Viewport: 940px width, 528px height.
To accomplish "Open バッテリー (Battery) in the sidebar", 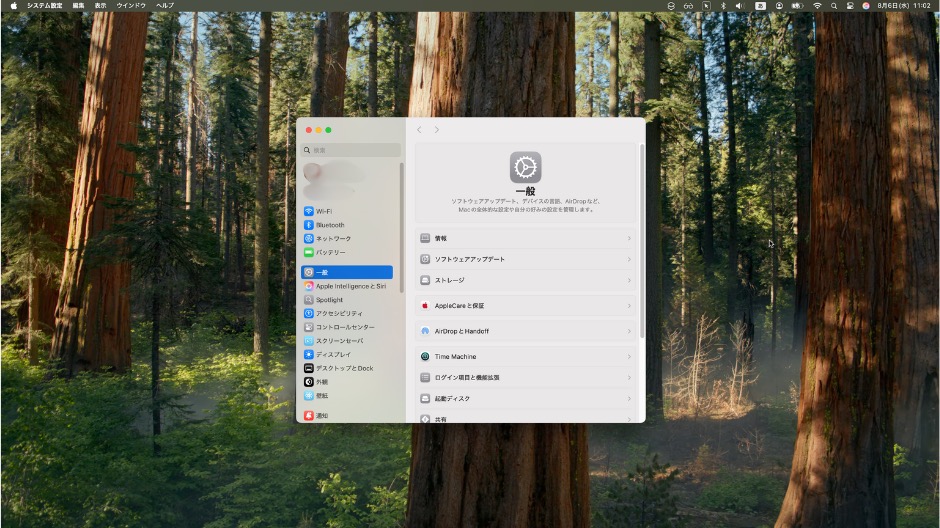I will pos(347,252).
